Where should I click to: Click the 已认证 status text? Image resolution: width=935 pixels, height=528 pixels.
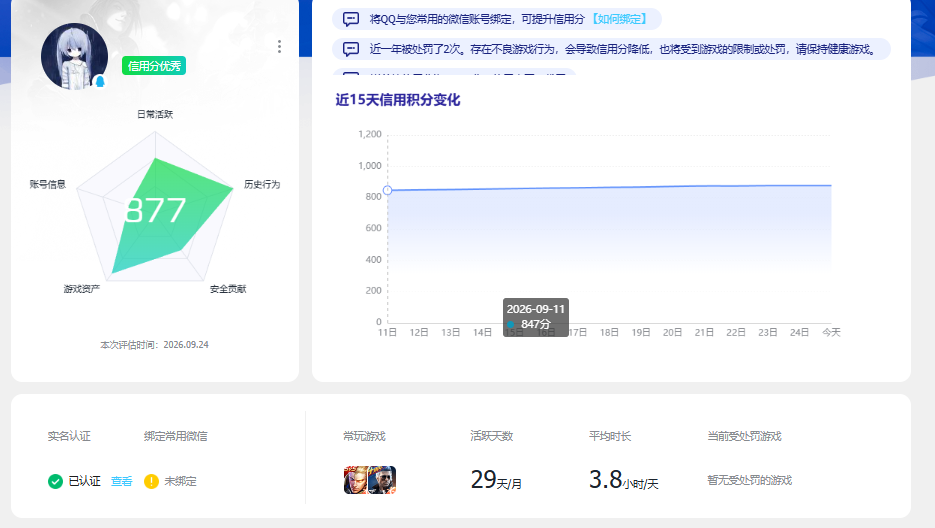[85, 481]
